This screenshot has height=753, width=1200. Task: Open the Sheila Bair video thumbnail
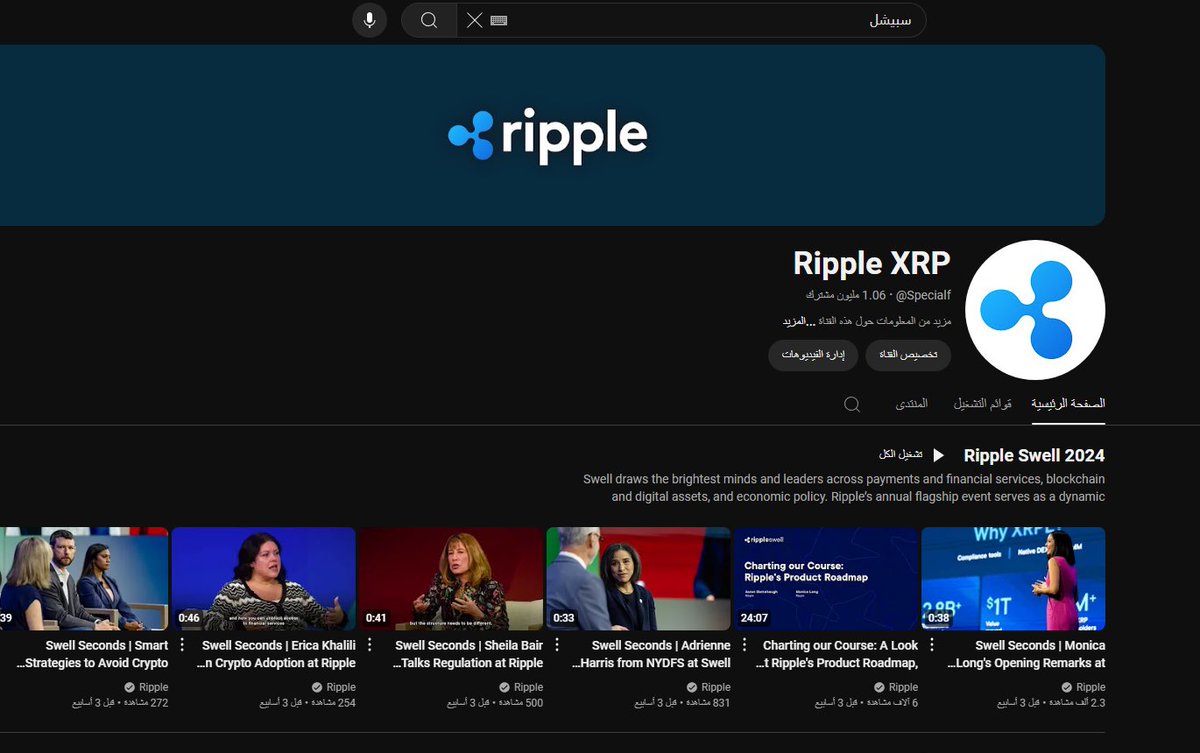point(451,579)
